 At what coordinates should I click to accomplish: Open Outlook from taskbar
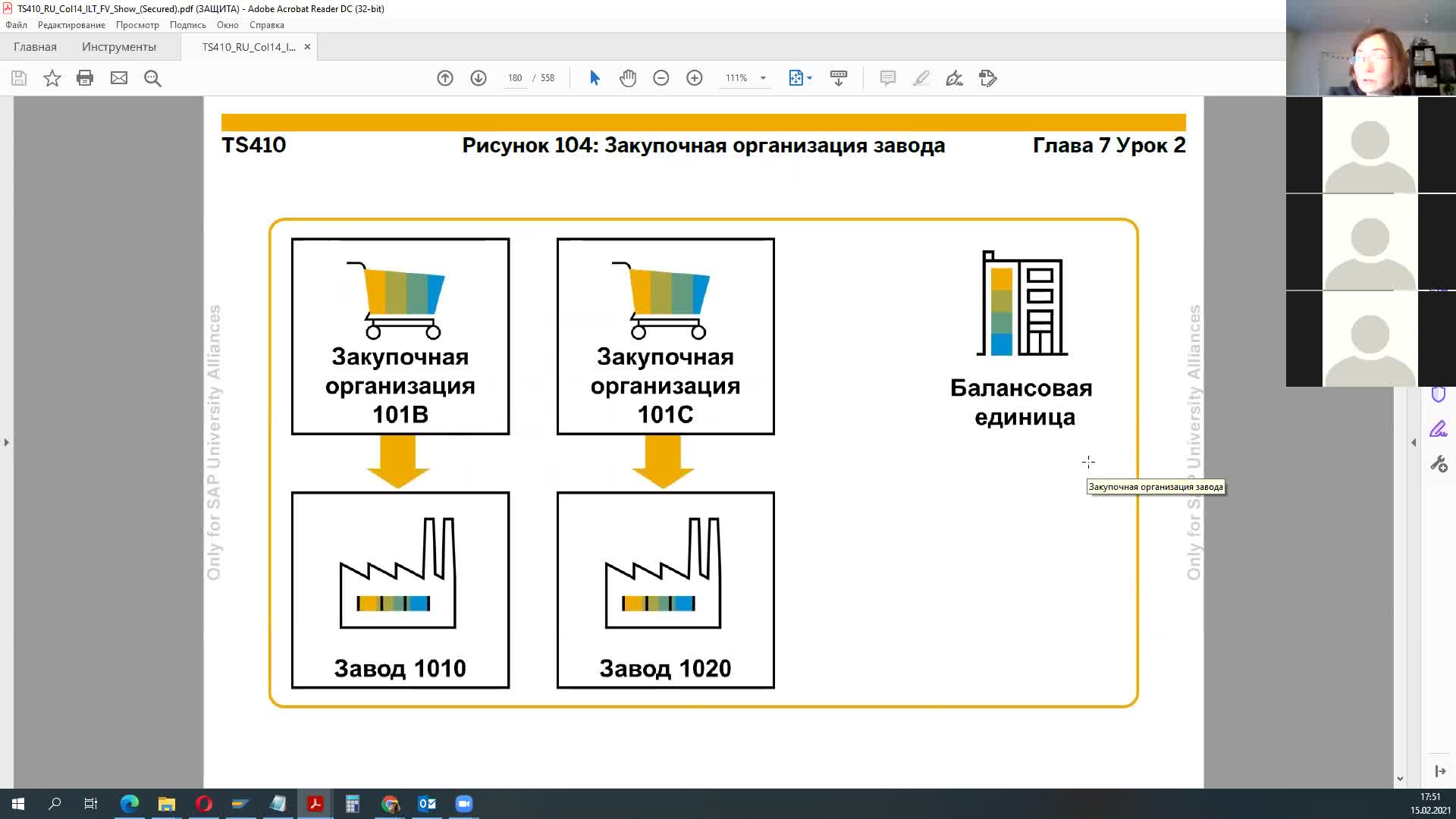[x=427, y=804]
